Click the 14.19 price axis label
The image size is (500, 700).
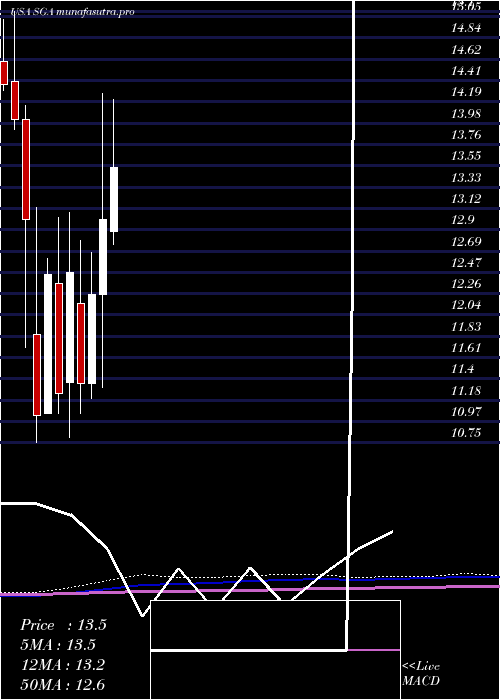click(466, 92)
